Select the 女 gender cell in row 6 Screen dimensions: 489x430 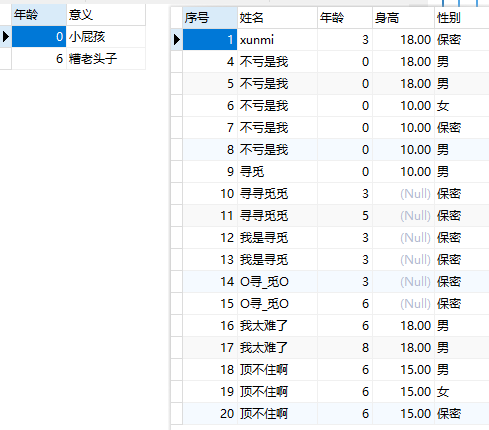click(462, 106)
